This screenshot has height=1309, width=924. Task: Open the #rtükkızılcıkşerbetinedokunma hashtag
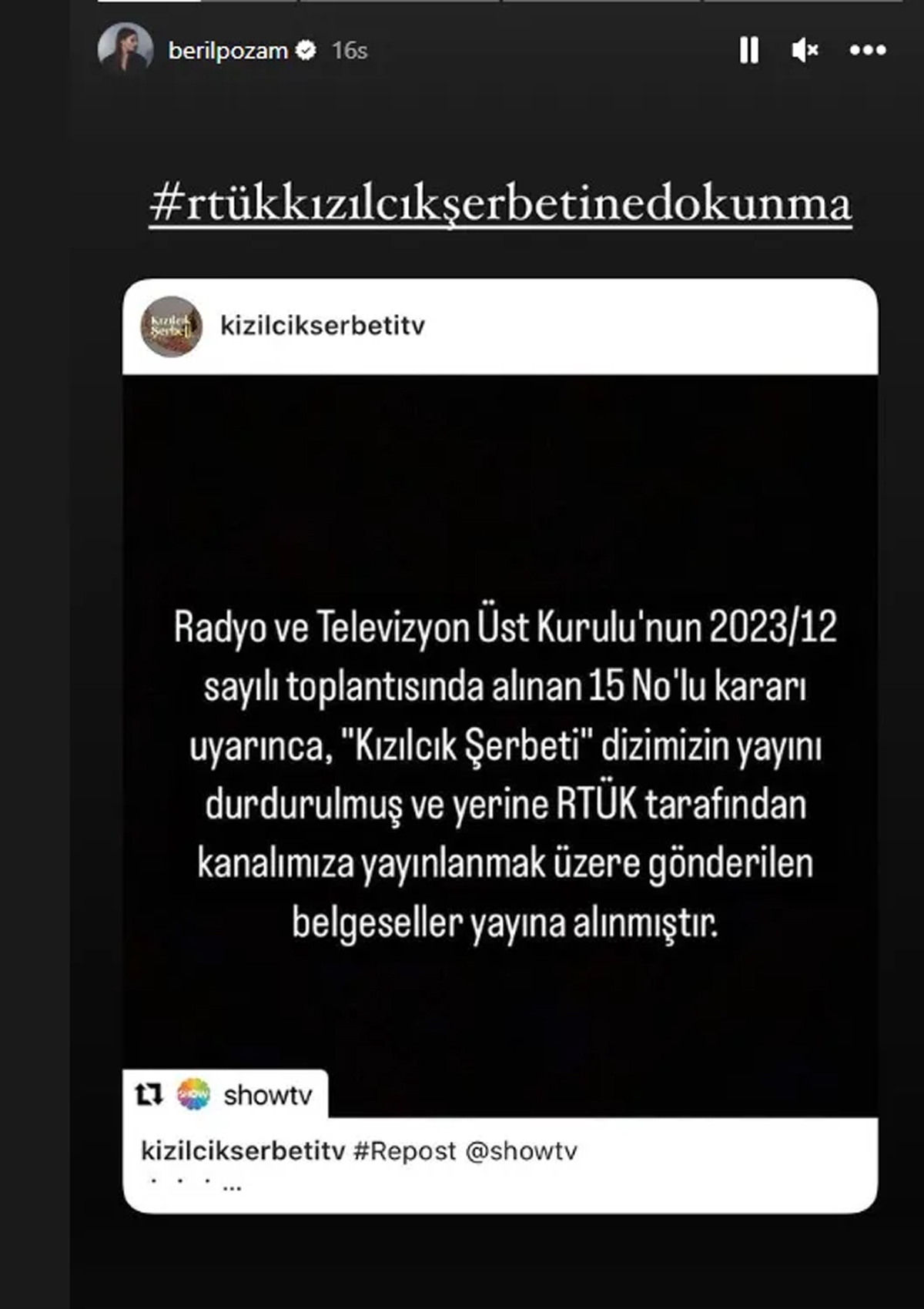pos(500,203)
